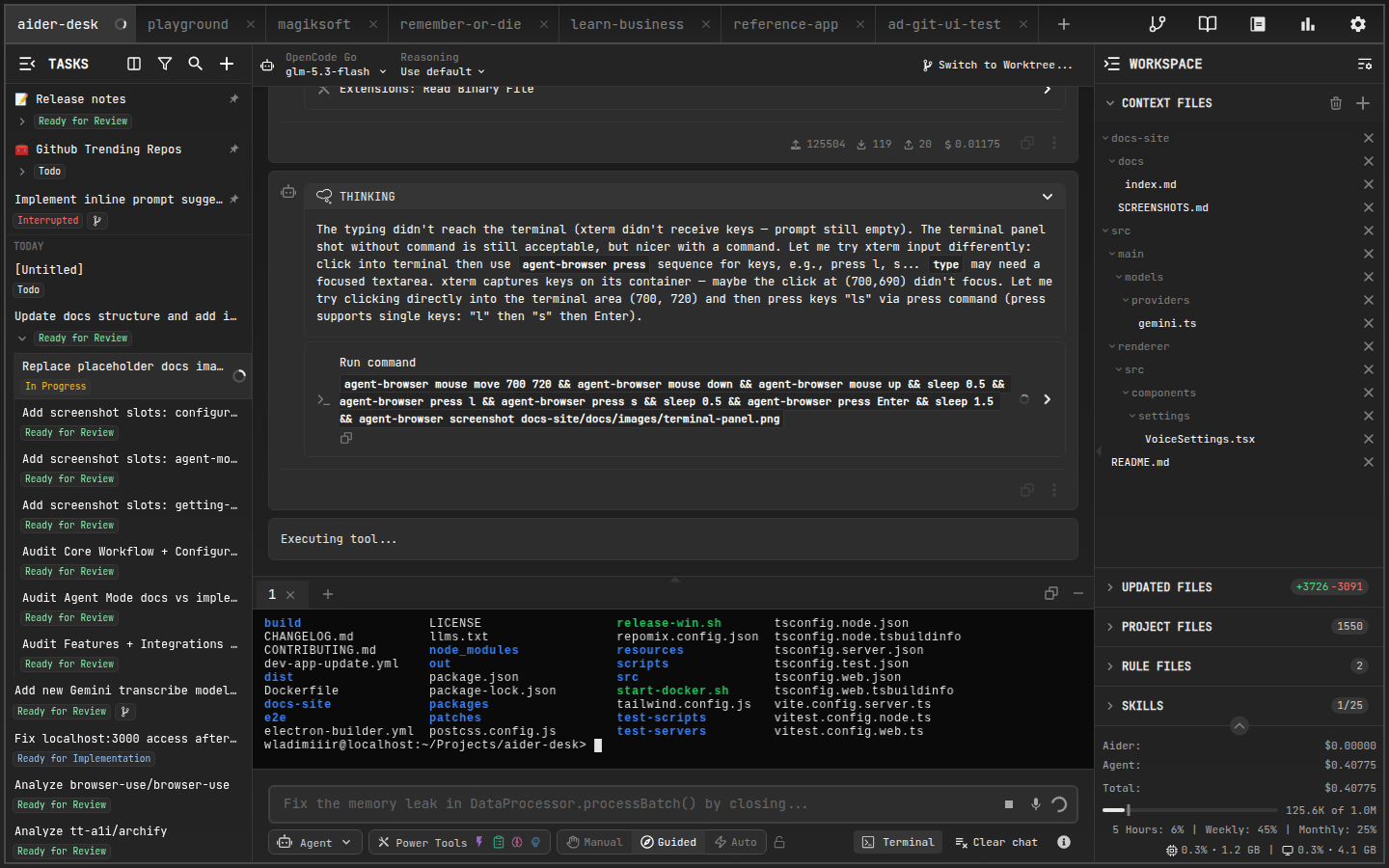Screen dimensions: 1389x868
Task: Unpin the Release notes task pin icon
Action: pyautogui.click(x=233, y=98)
